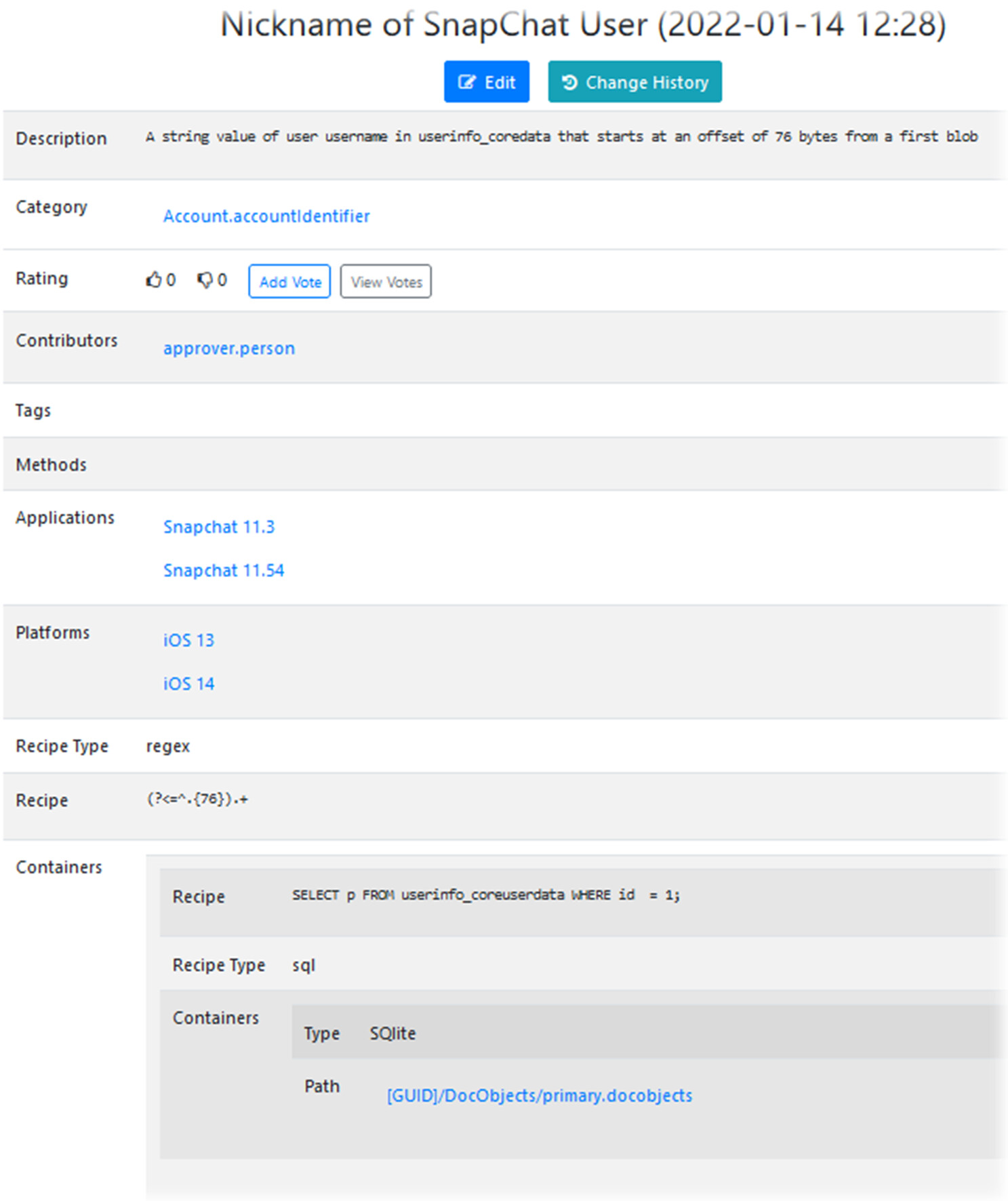Click the Tags row label
Image resolution: width=1008 pixels, height=1201 pixels.
tap(33, 411)
